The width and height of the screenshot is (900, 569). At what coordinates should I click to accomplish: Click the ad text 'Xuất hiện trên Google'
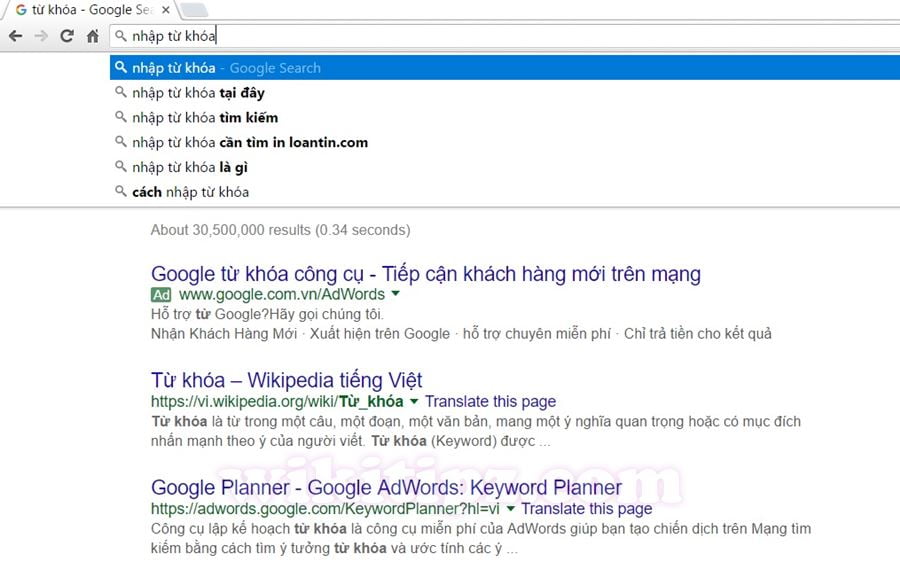(380, 334)
